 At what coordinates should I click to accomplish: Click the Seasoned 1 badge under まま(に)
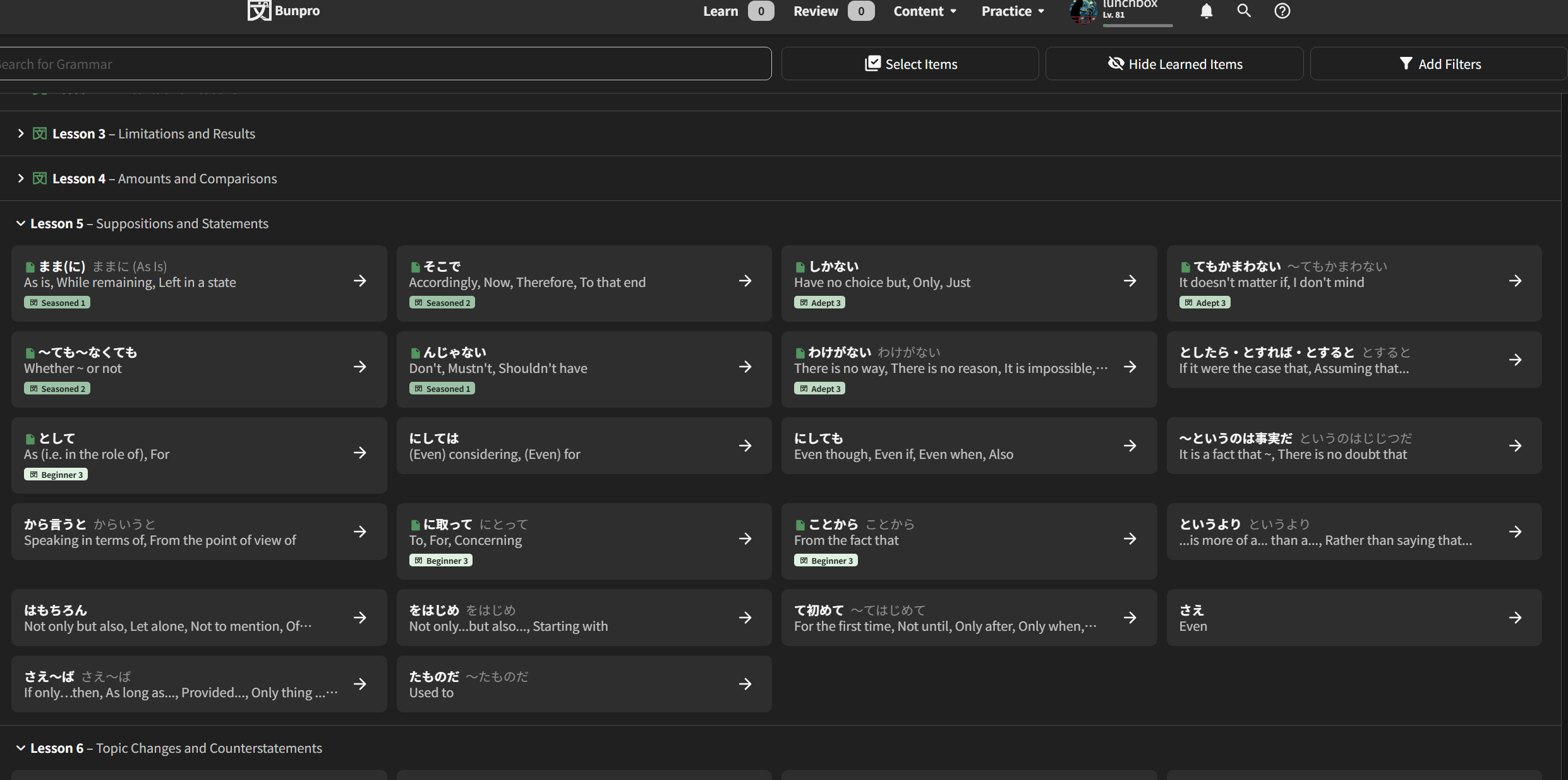[x=57, y=303]
